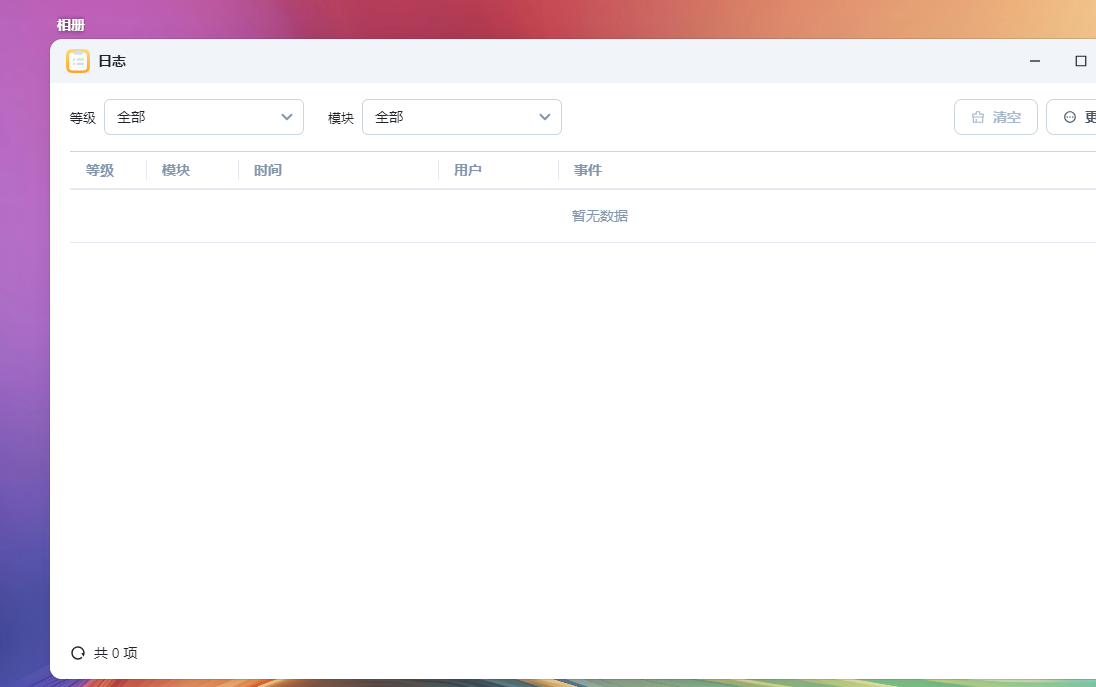This screenshot has height=687, width=1096.
Task: Open the 相册 desktop shortcut
Action: coord(70,25)
